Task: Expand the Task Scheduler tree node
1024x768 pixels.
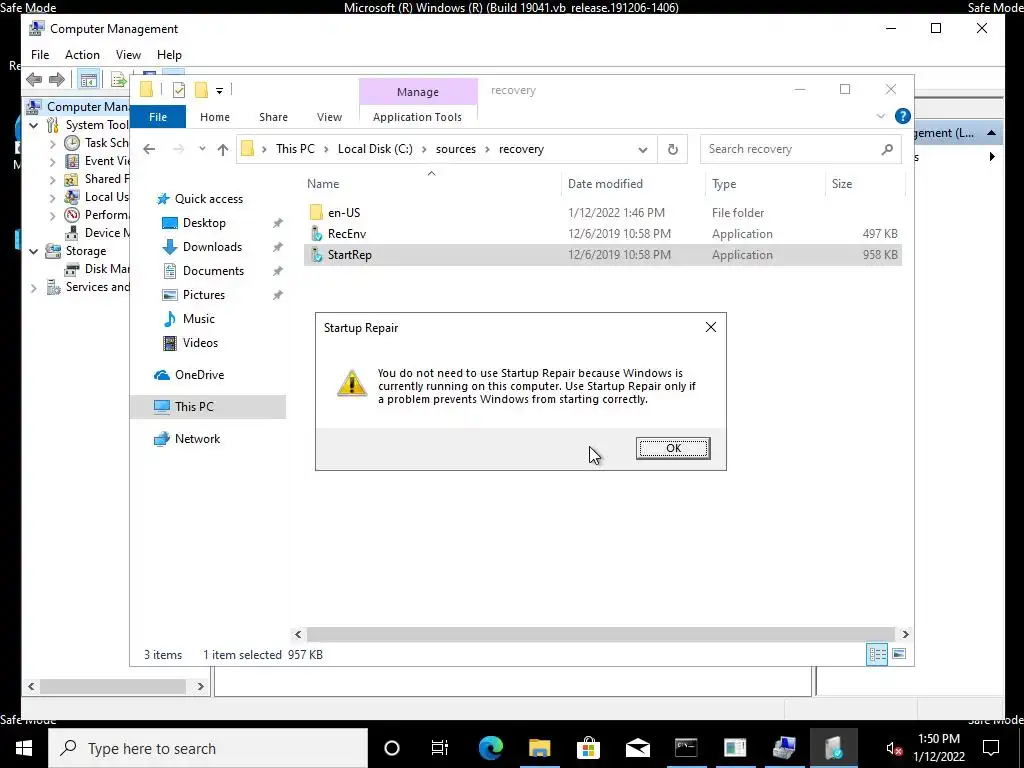Action: [x=53, y=143]
